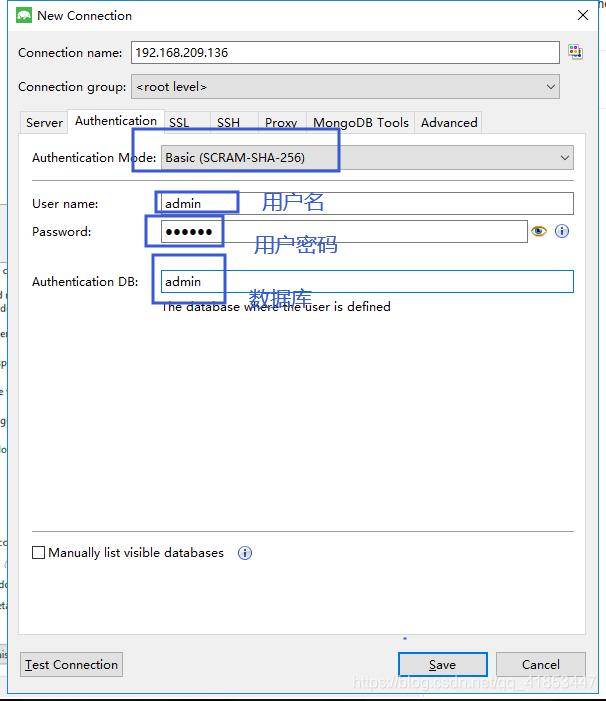The width and height of the screenshot is (606, 701).
Task: Switch to the Proxy tab
Action: [281, 122]
